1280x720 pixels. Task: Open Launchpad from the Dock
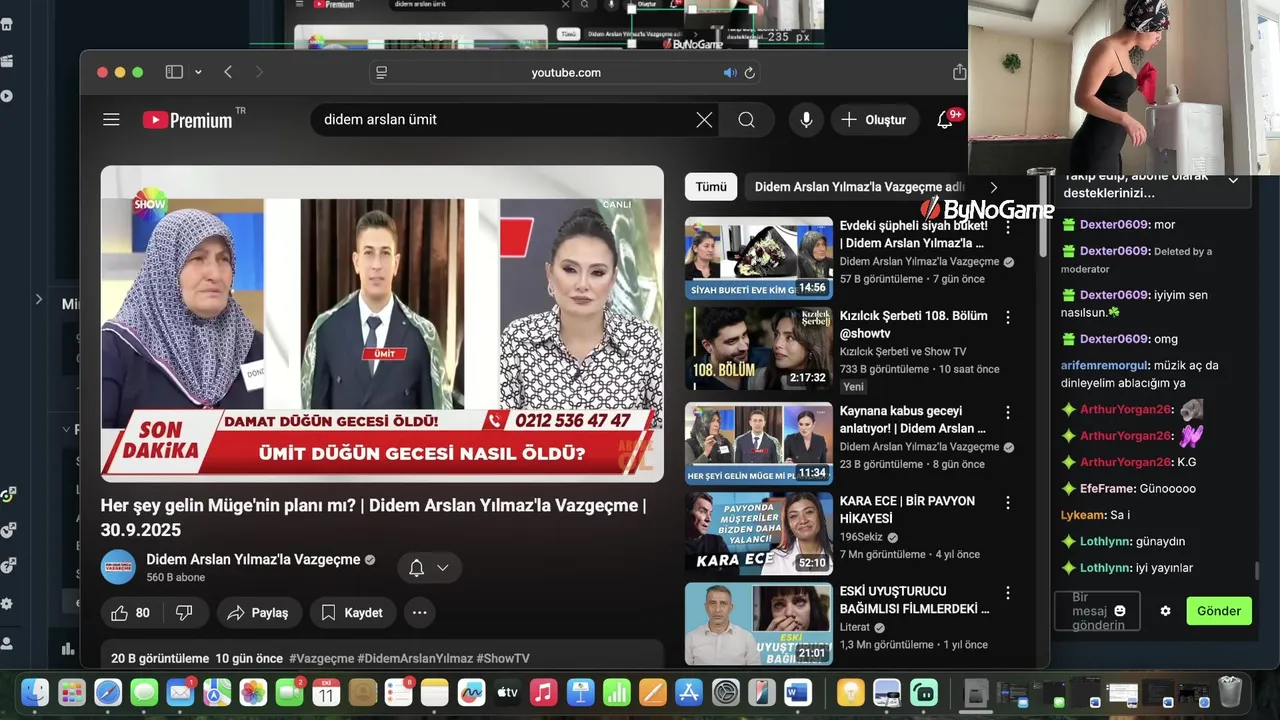72,692
